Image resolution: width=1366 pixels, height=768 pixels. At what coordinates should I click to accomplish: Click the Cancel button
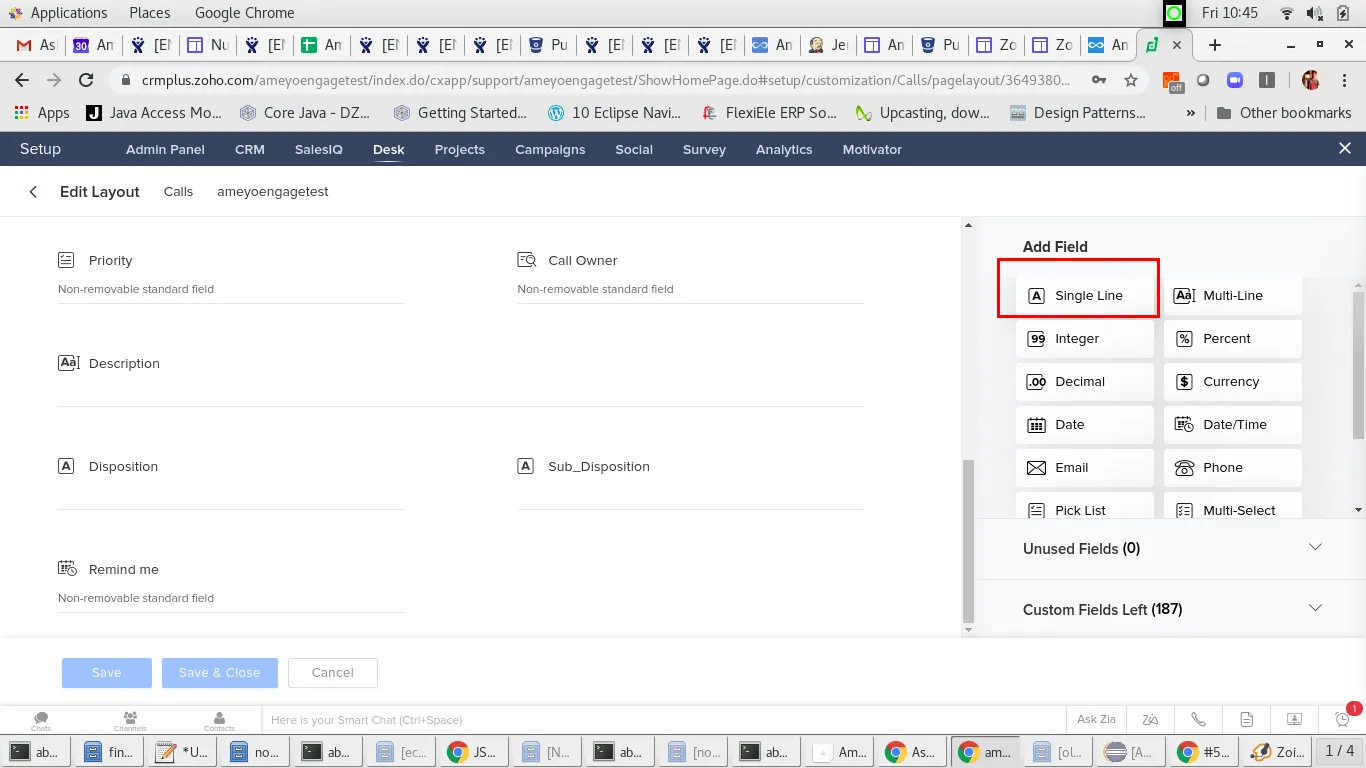pos(333,673)
